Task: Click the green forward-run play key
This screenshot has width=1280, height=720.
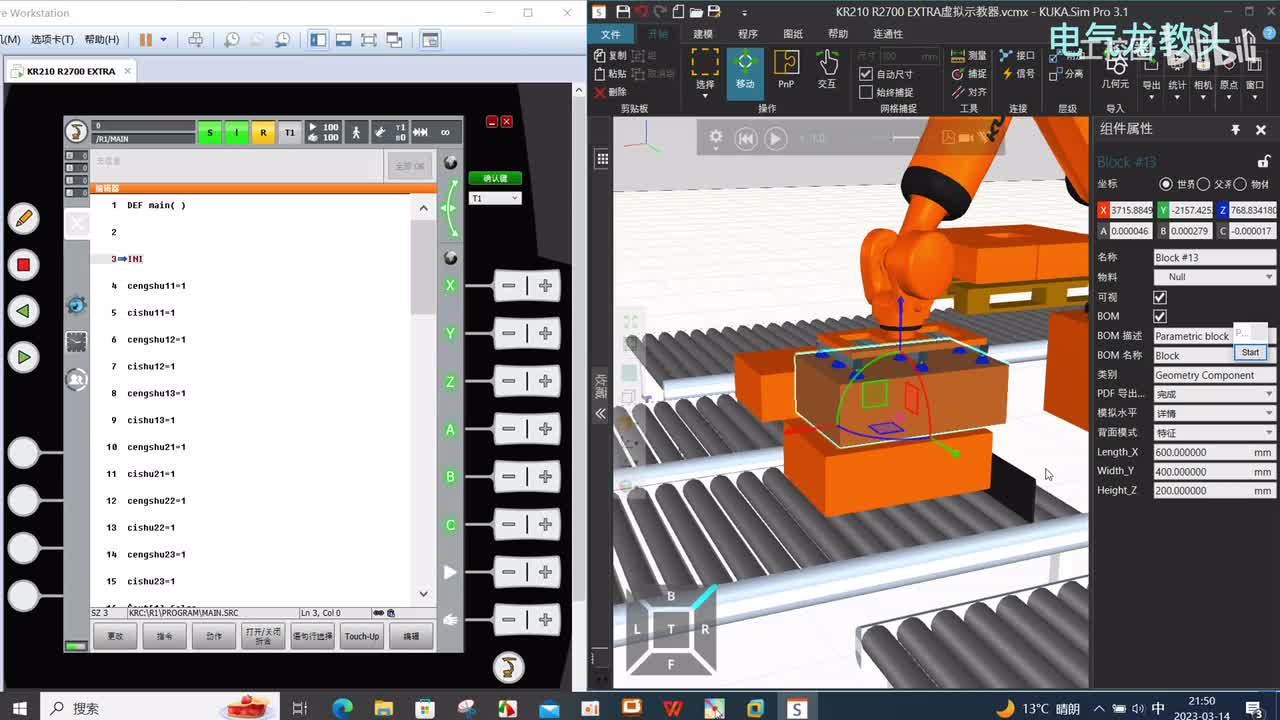Action: point(23,357)
